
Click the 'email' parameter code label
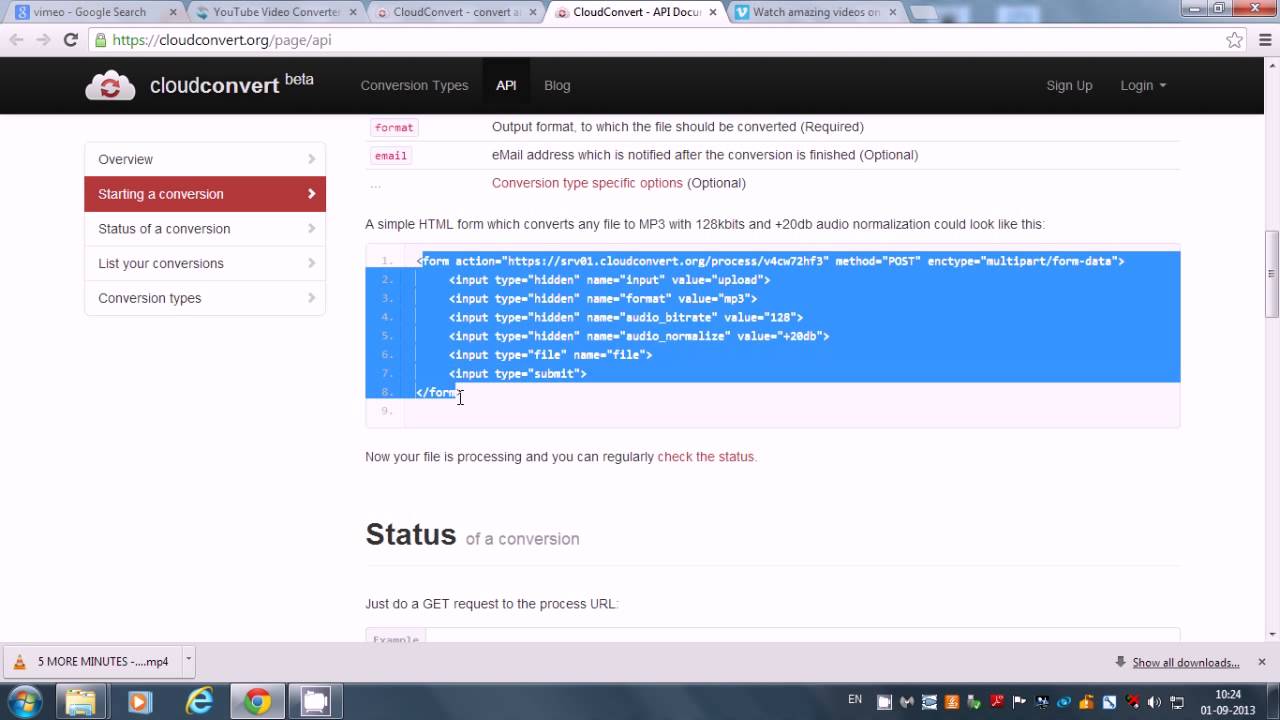click(391, 156)
